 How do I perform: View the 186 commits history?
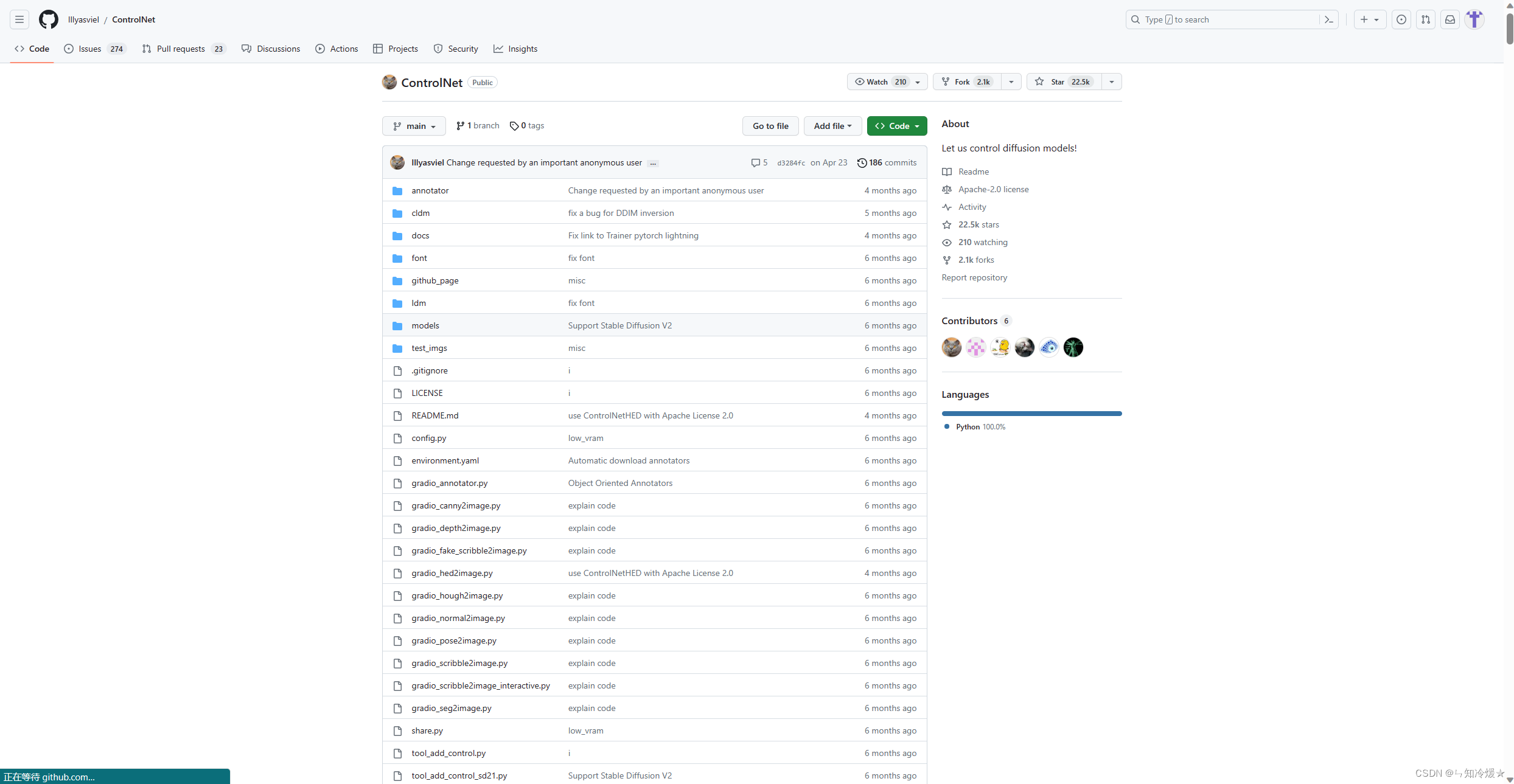[887, 162]
